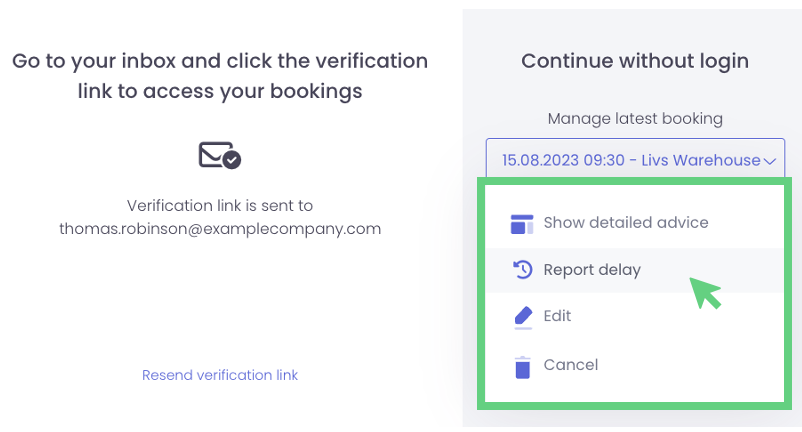
Task: Collapse the booking dropdown using its chevron
Action: [769, 161]
